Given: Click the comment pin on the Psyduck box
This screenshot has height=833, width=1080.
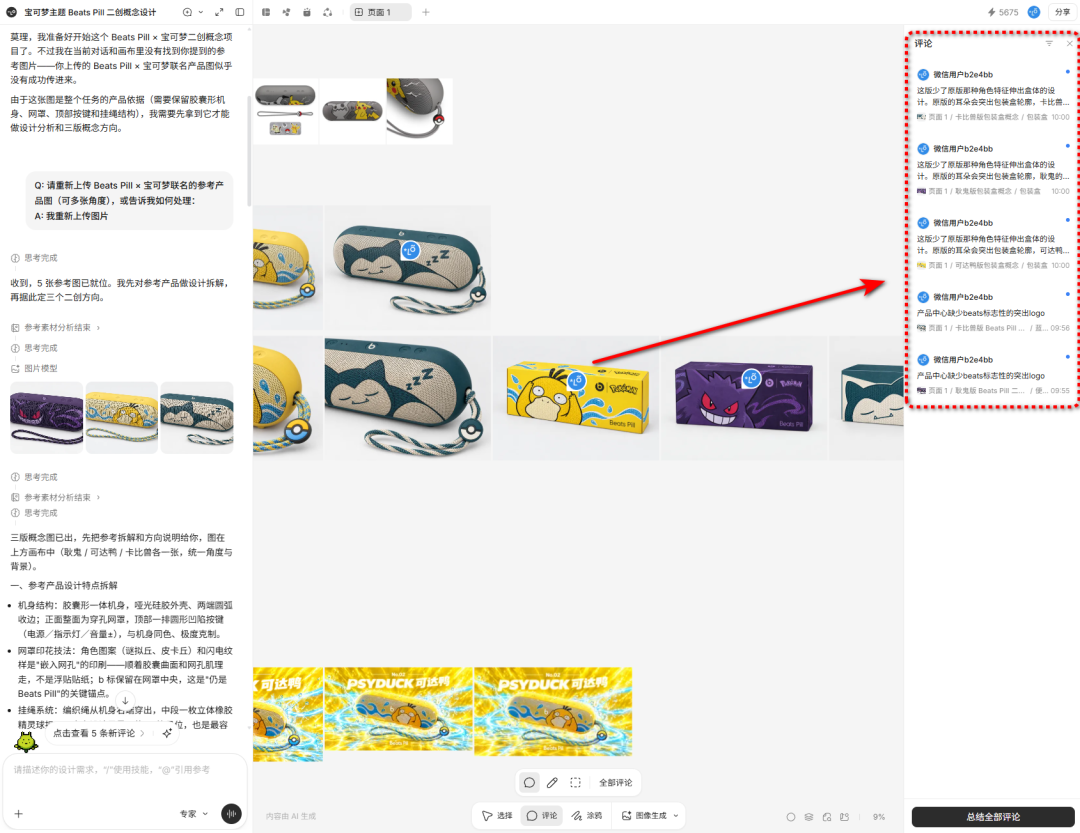Looking at the screenshot, I should [x=576, y=380].
